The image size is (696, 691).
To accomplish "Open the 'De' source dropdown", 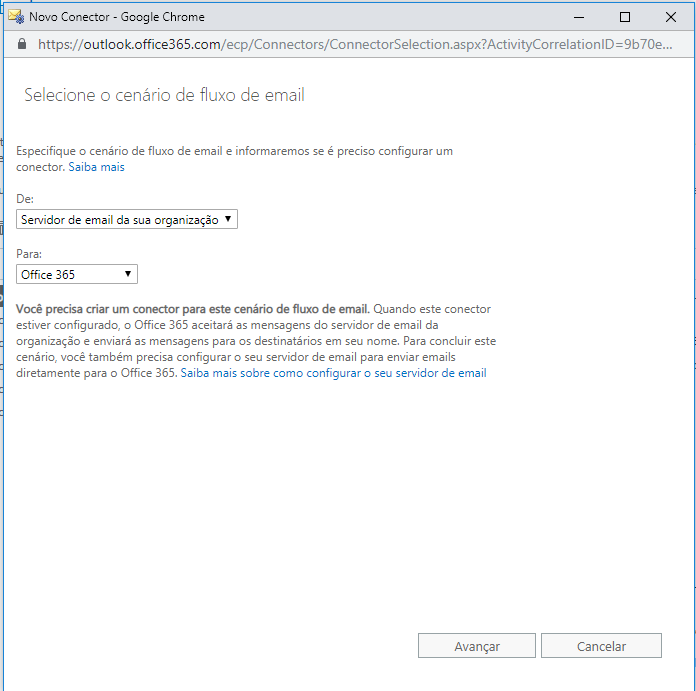I will [x=127, y=219].
